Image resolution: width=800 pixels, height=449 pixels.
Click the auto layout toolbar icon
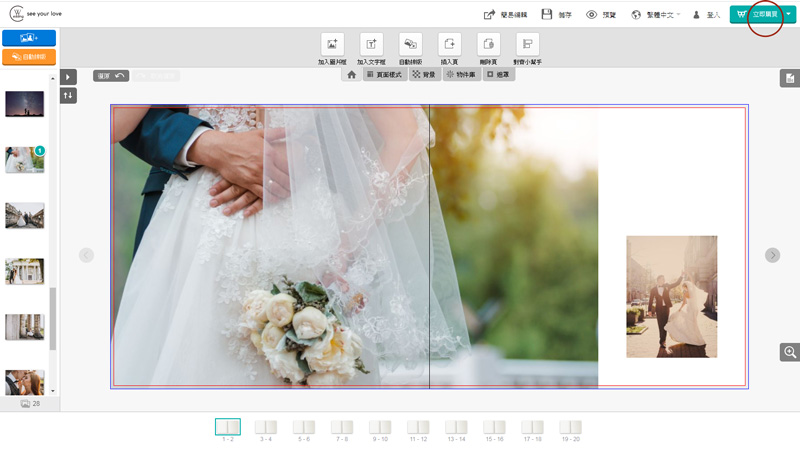(x=410, y=44)
